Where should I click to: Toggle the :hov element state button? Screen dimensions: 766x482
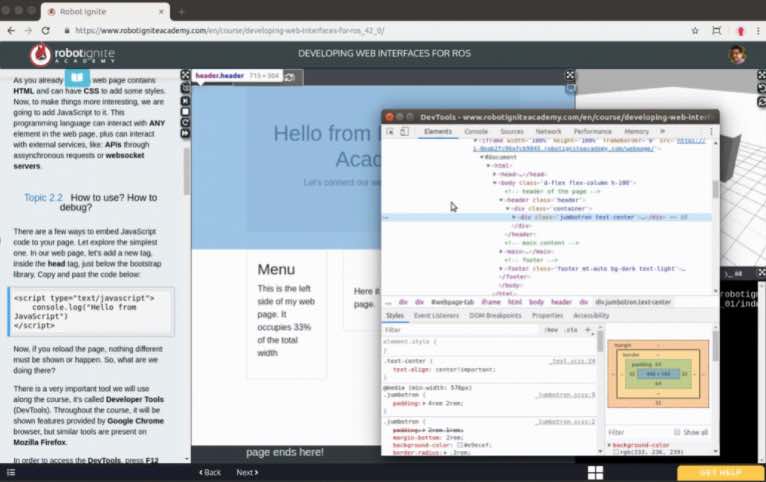point(552,329)
